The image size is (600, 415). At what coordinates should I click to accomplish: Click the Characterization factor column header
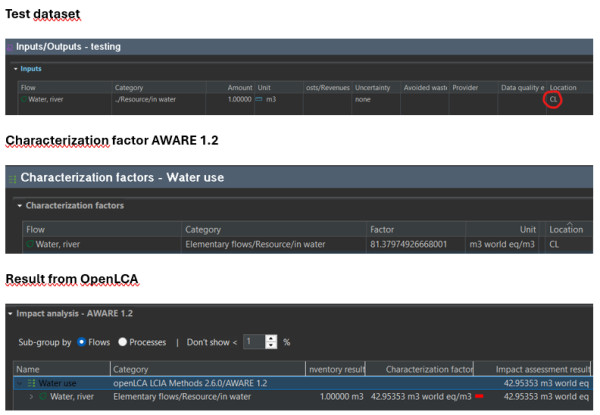pyautogui.click(x=429, y=369)
